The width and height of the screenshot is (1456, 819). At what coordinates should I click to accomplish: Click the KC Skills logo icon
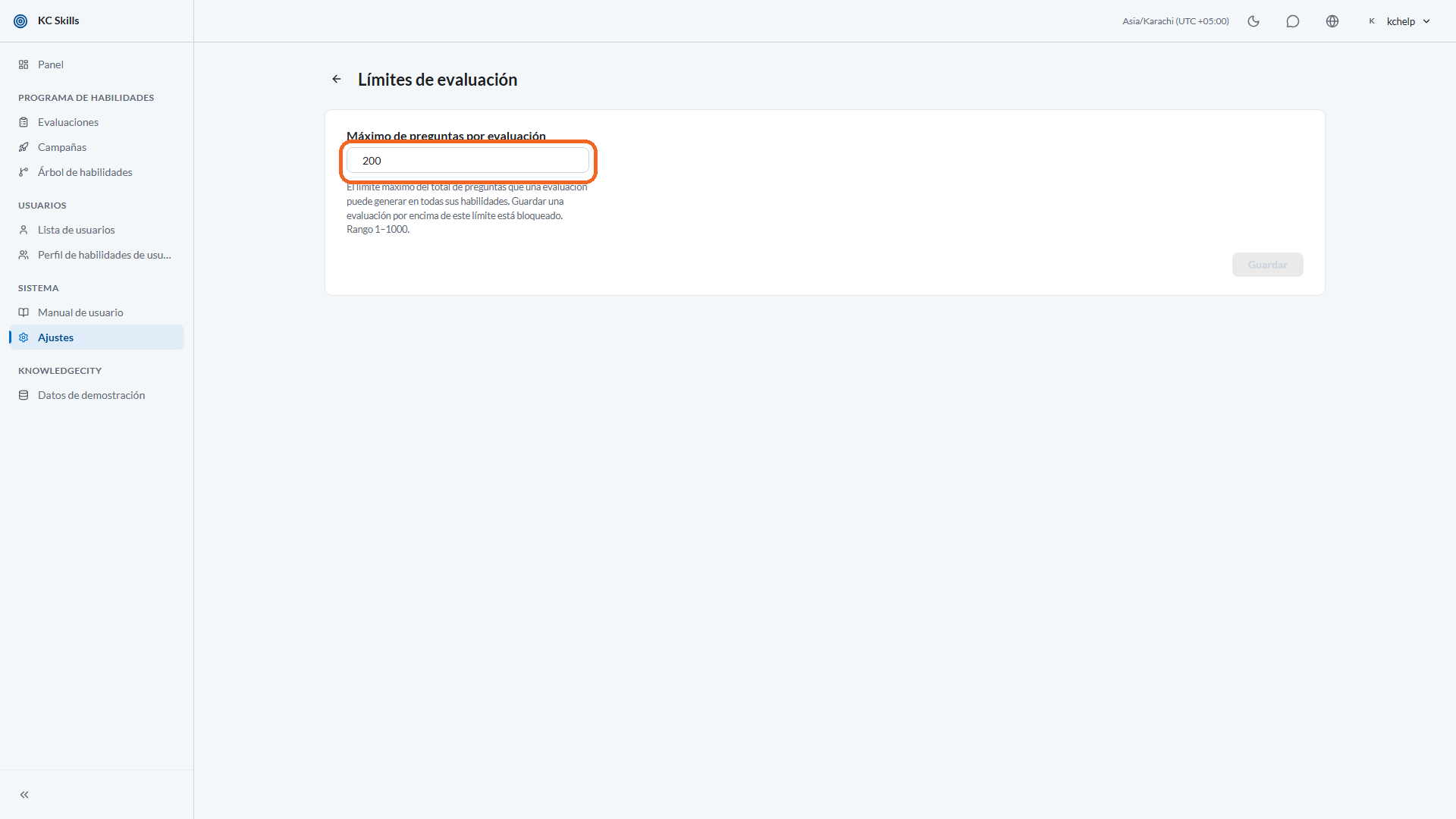20,21
